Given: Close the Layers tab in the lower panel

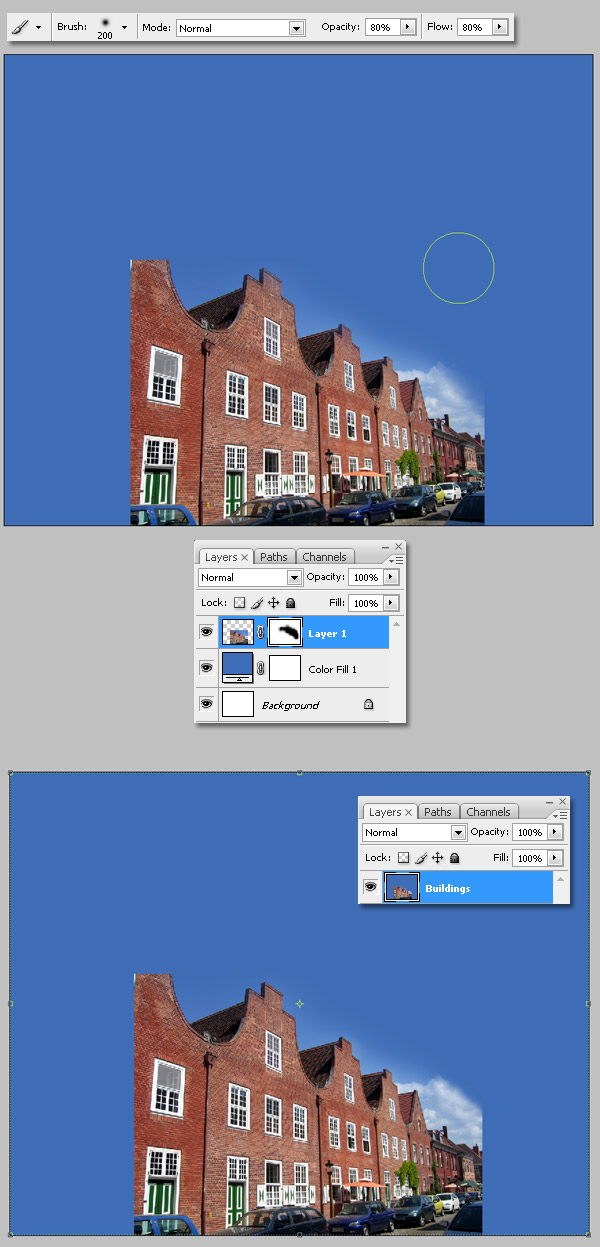Looking at the screenshot, I should (x=409, y=813).
